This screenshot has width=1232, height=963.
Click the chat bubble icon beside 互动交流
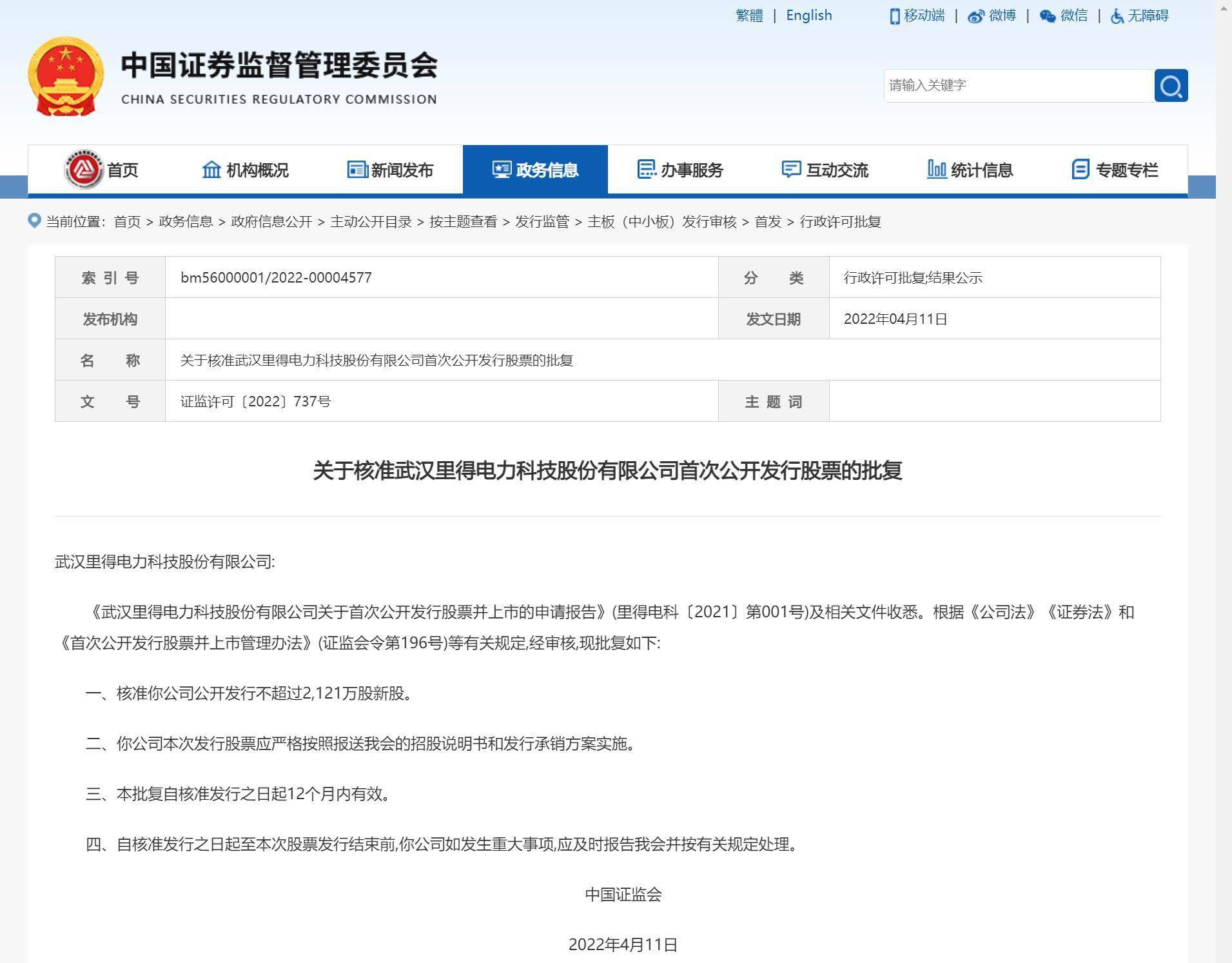coord(791,170)
